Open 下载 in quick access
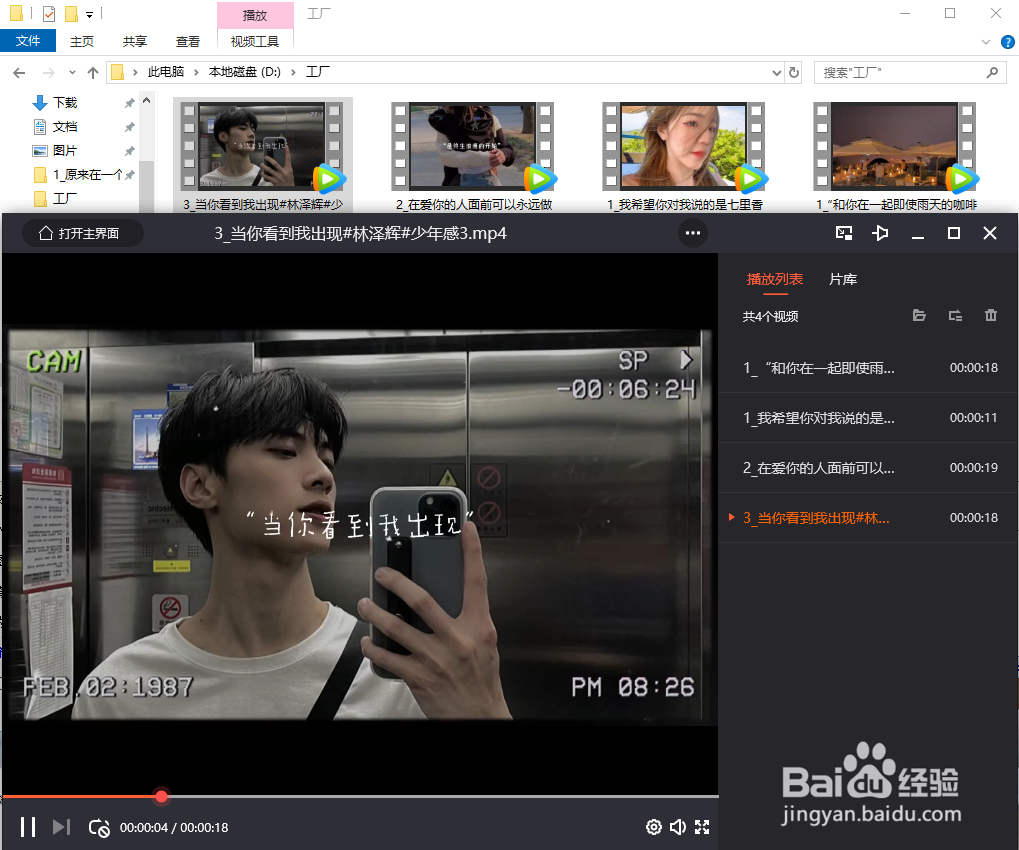Screen dimensions: 1019x850 pos(64,103)
